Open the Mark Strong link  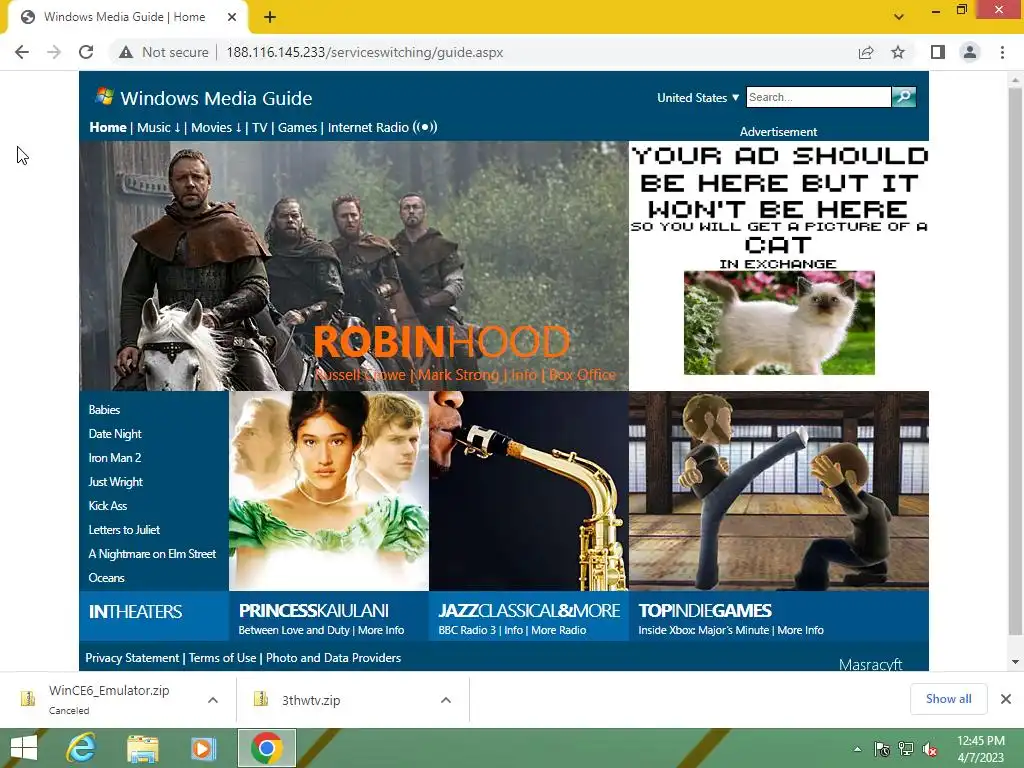pos(458,375)
